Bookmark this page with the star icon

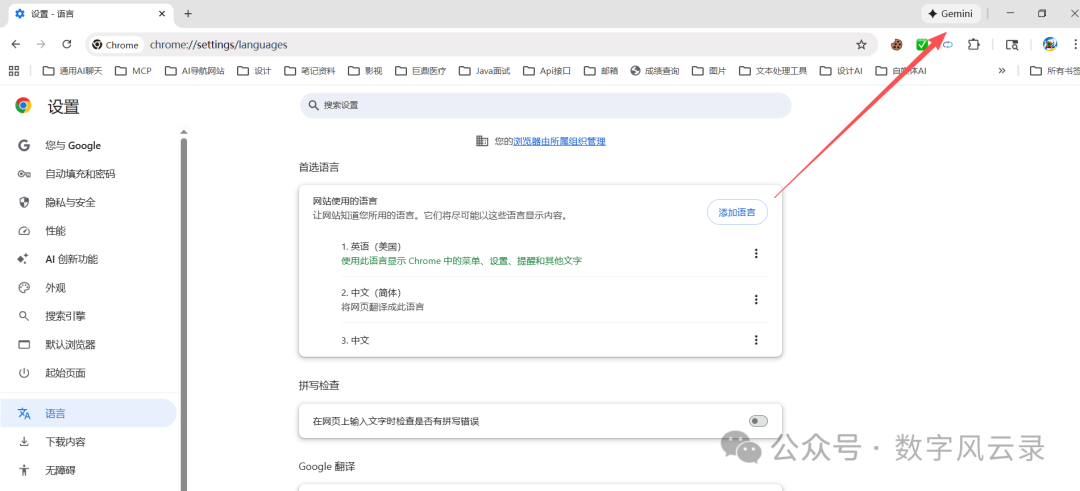[x=861, y=45]
